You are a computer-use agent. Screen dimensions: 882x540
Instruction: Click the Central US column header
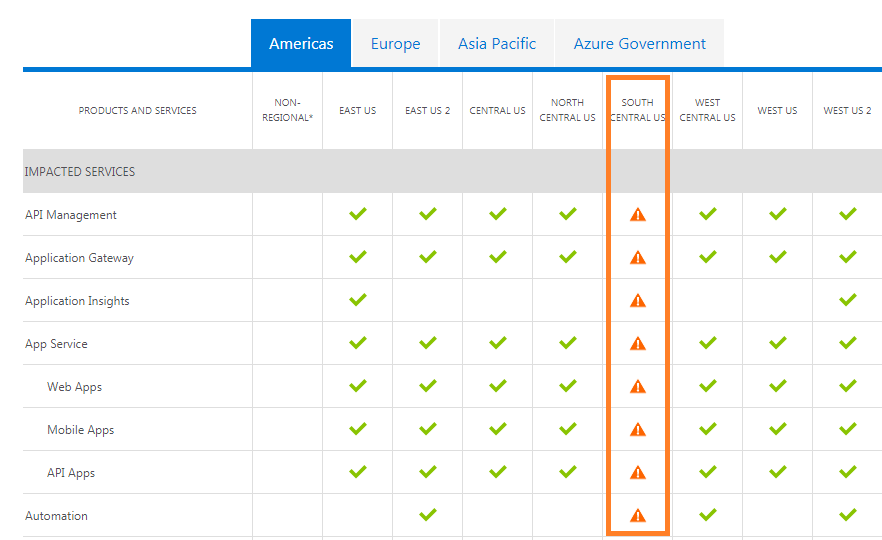[x=498, y=110]
